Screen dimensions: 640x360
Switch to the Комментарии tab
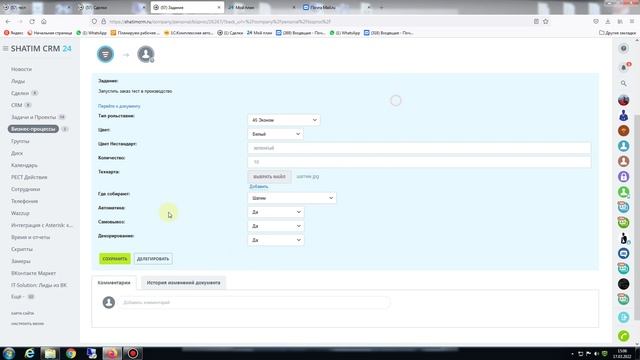[x=114, y=282]
